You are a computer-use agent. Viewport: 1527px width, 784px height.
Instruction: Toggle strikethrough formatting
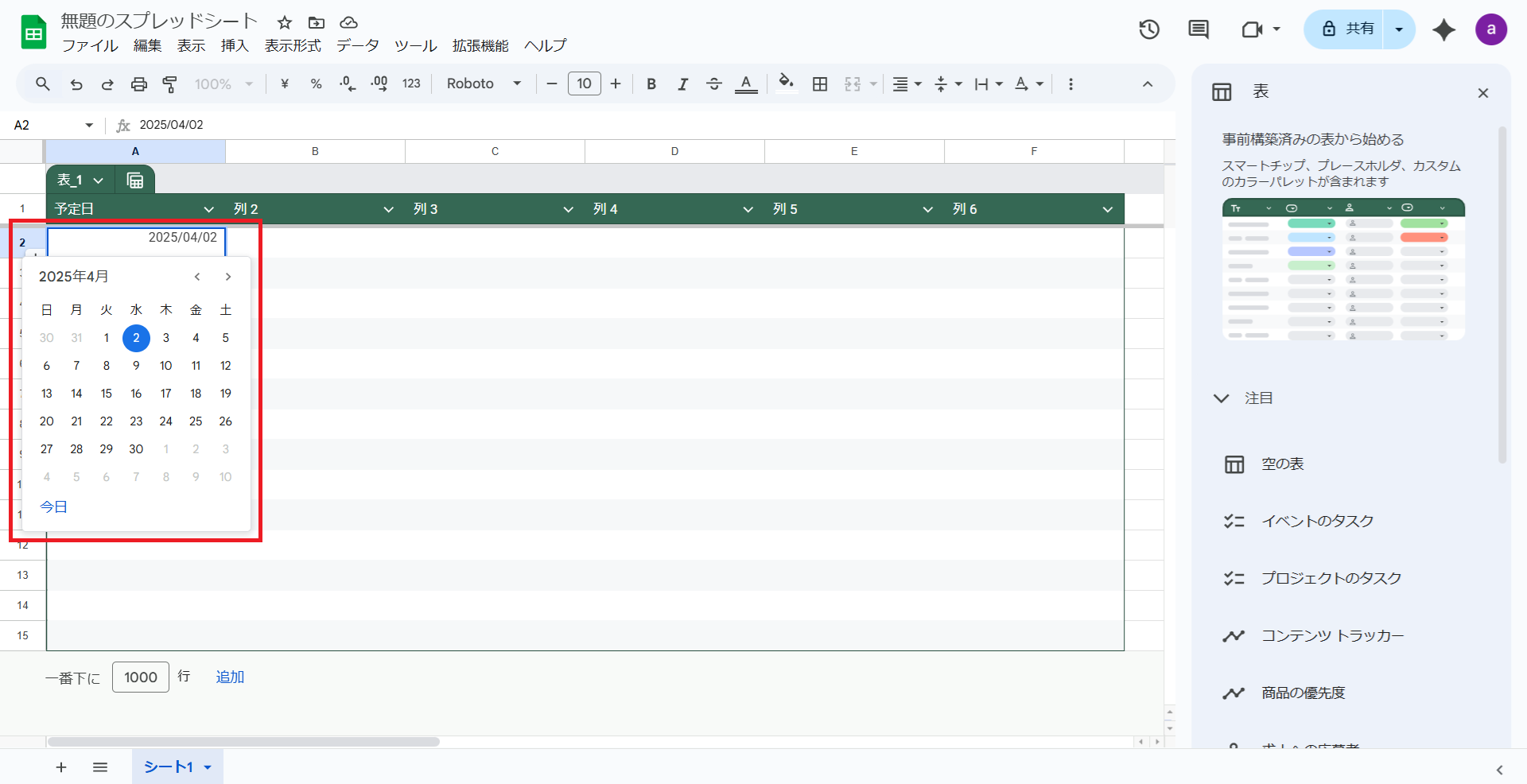[x=713, y=84]
